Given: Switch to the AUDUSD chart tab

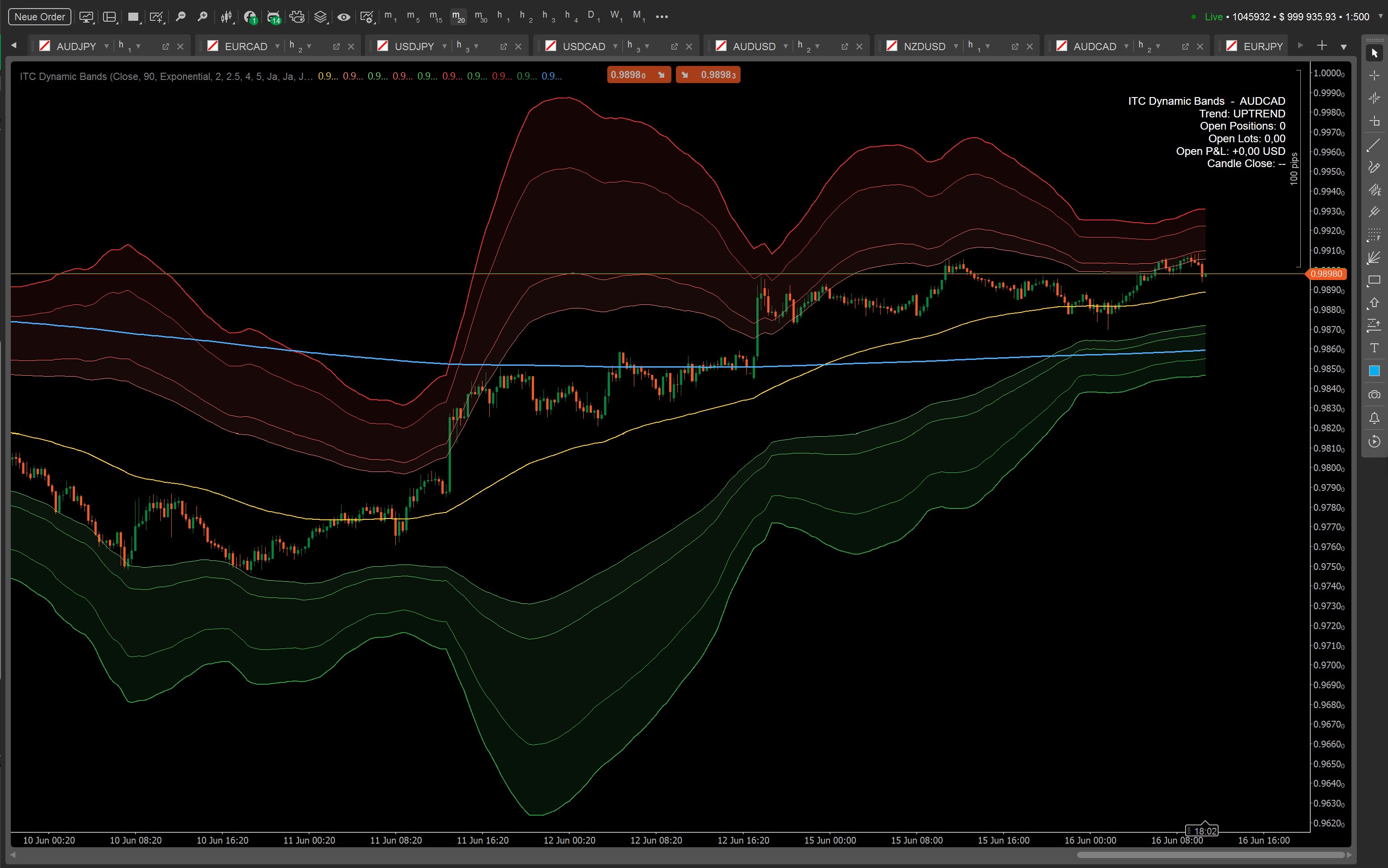Looking at the screenshot, I should 754,47.
